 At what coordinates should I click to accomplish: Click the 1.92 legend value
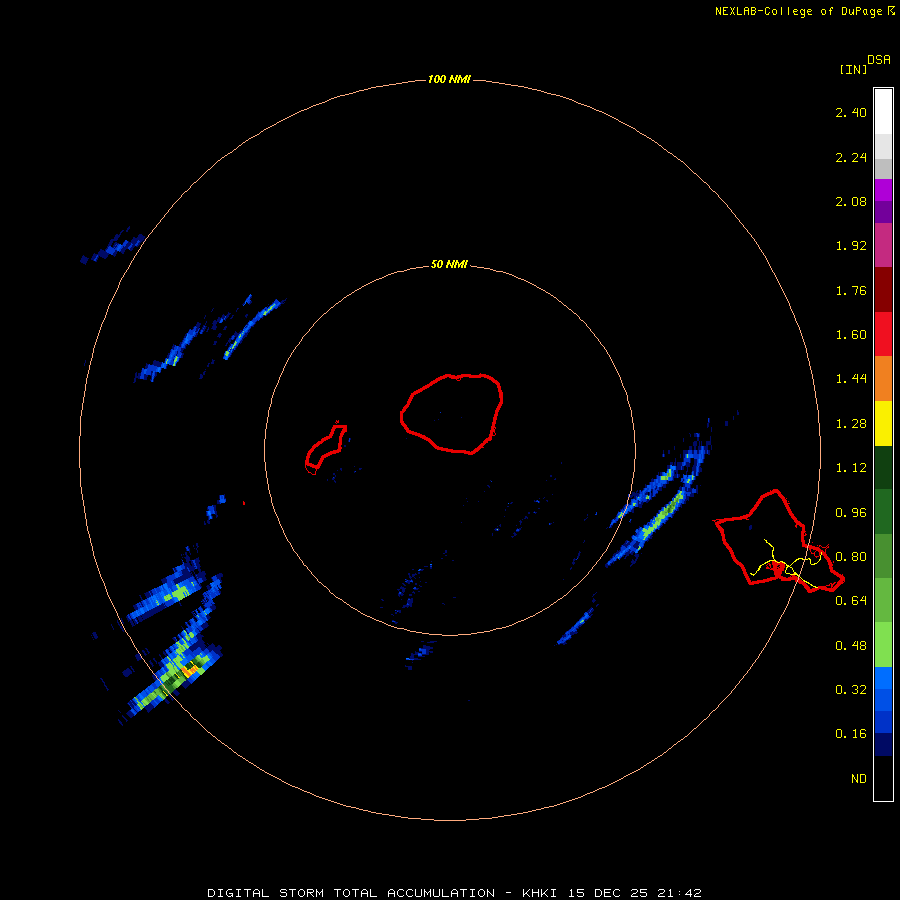[x=851, y=246]
